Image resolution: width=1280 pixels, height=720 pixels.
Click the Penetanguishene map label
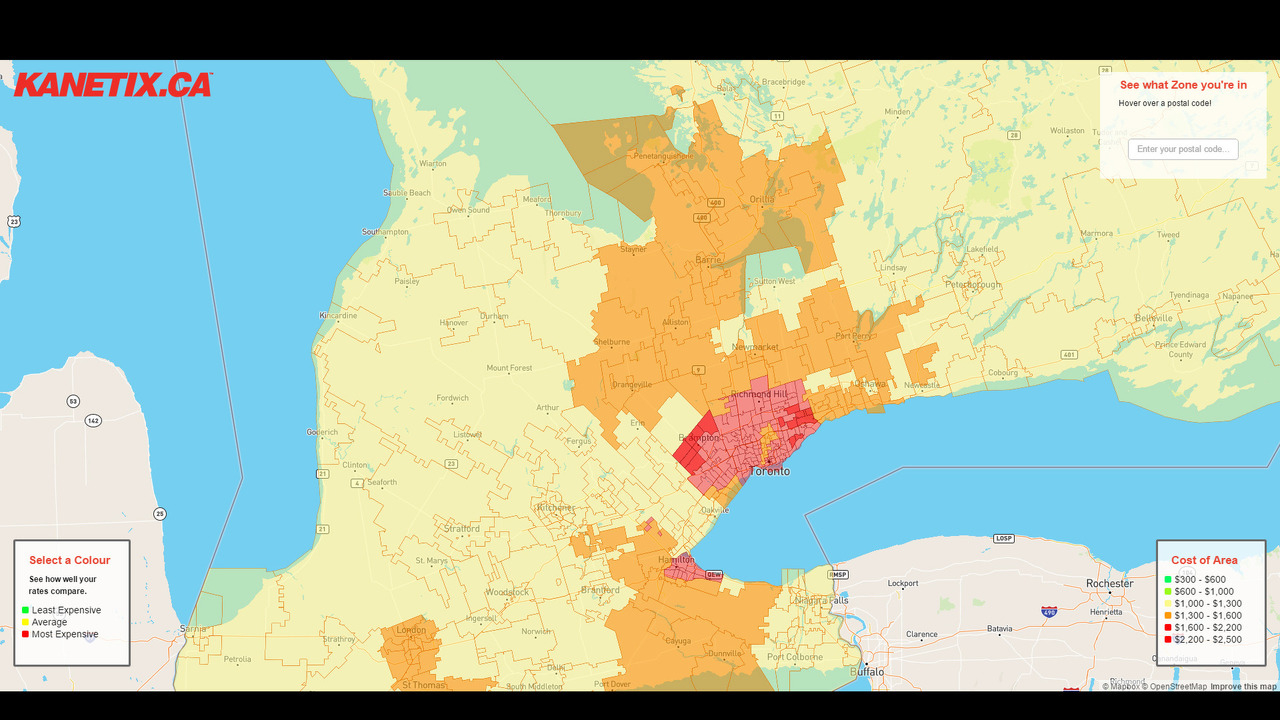[x=663, y=155]
